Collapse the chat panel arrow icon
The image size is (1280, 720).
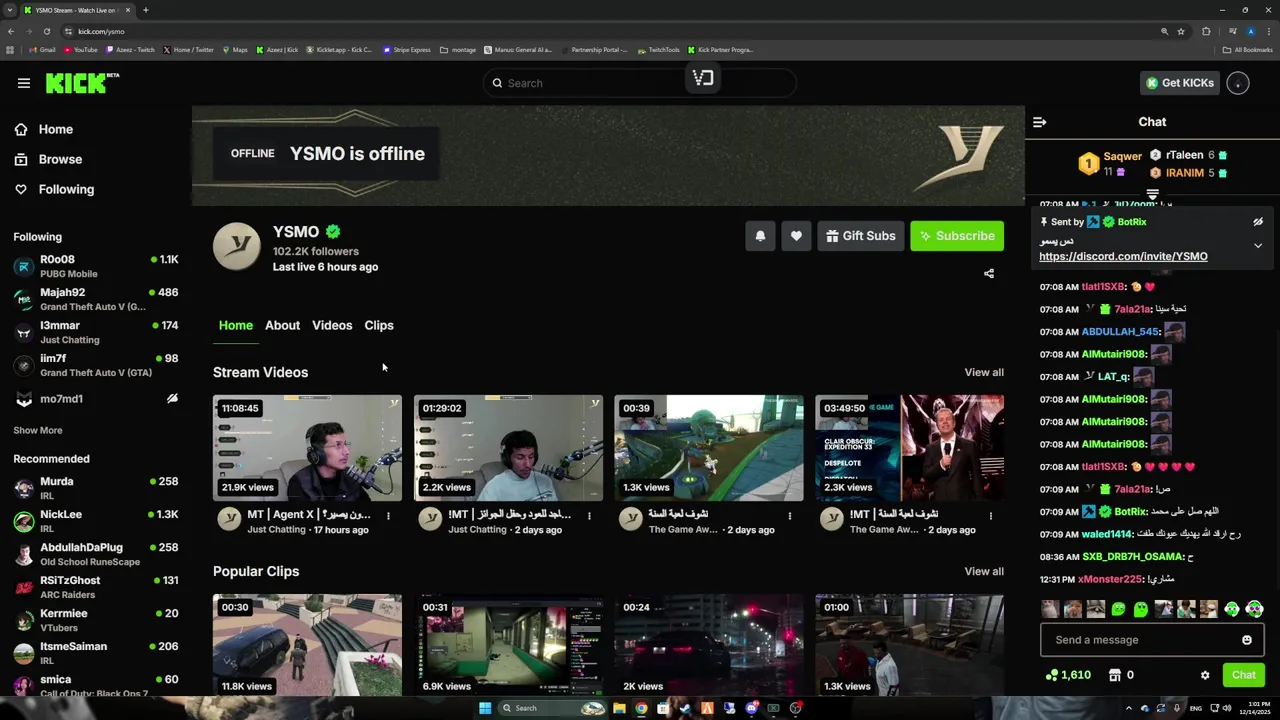click(1039, 122)
